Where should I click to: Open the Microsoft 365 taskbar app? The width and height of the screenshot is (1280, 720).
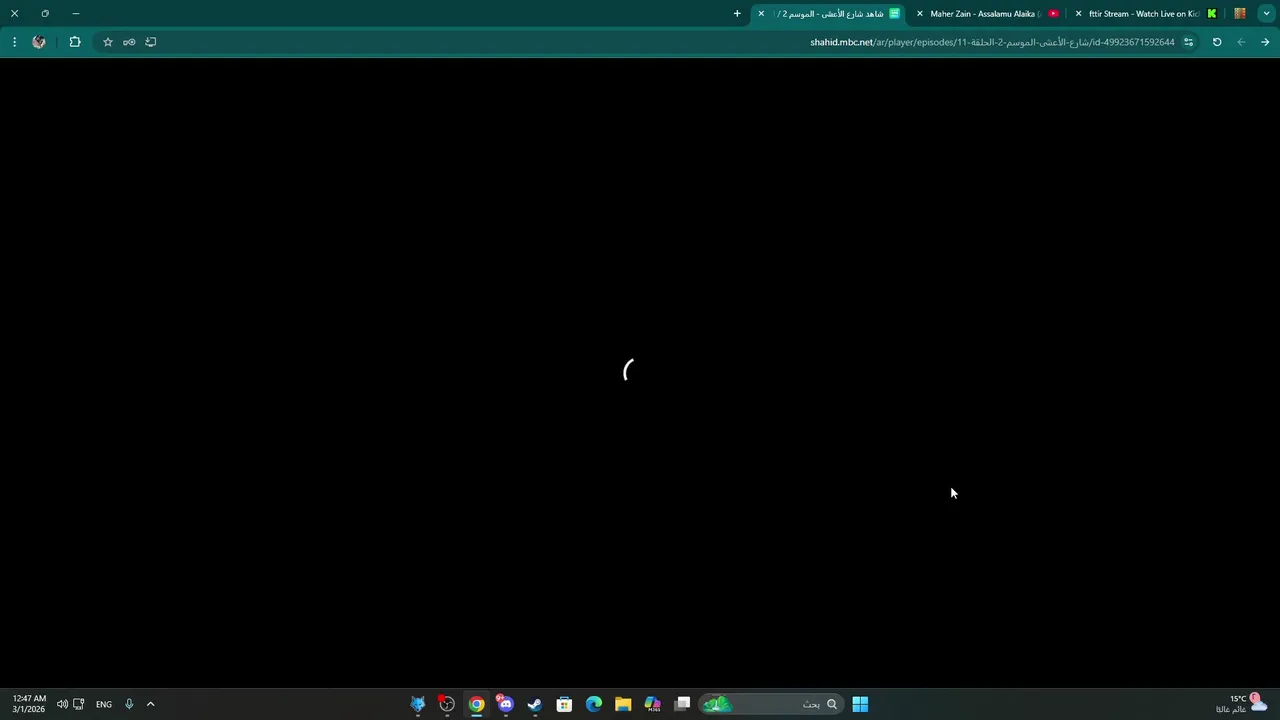[x=653, y=704]
